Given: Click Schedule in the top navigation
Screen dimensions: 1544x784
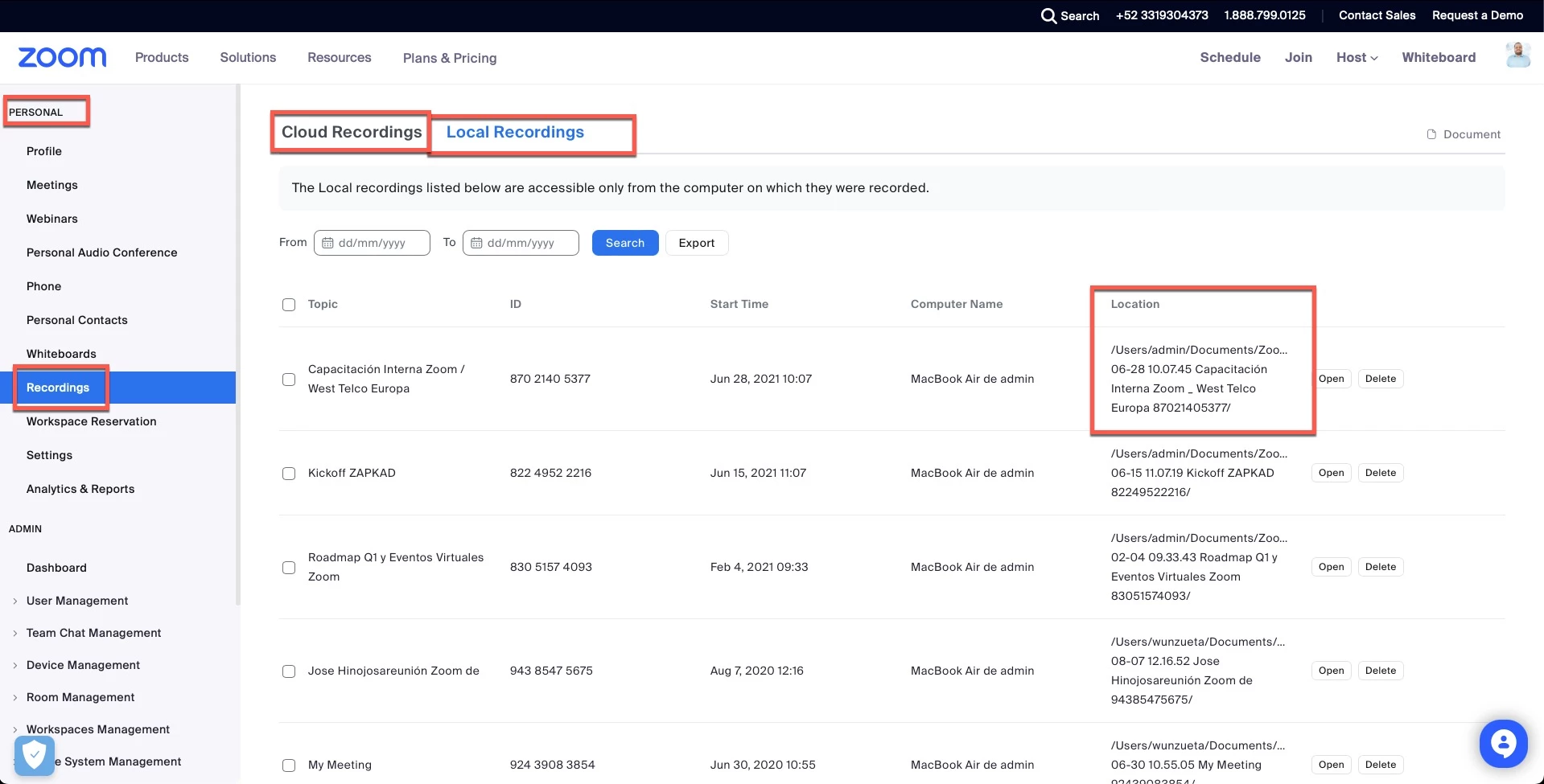Looking at the screenshot, I should click(1230, 57).
